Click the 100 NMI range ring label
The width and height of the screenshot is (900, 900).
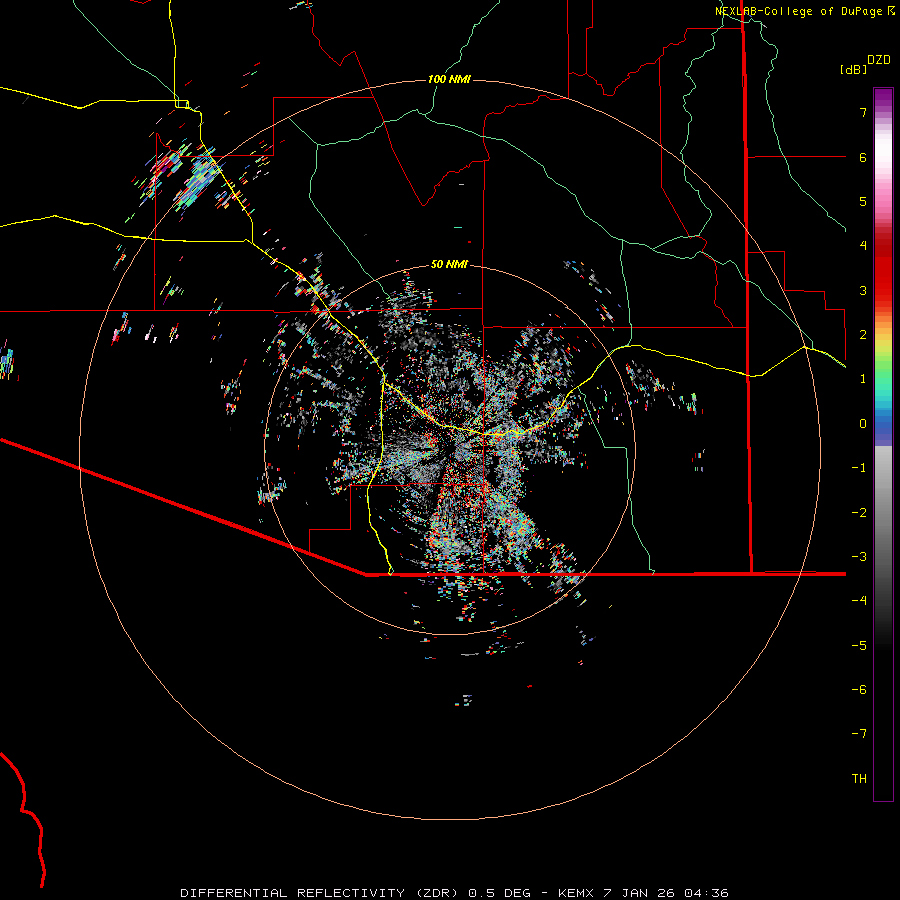[x=449, y=79]
